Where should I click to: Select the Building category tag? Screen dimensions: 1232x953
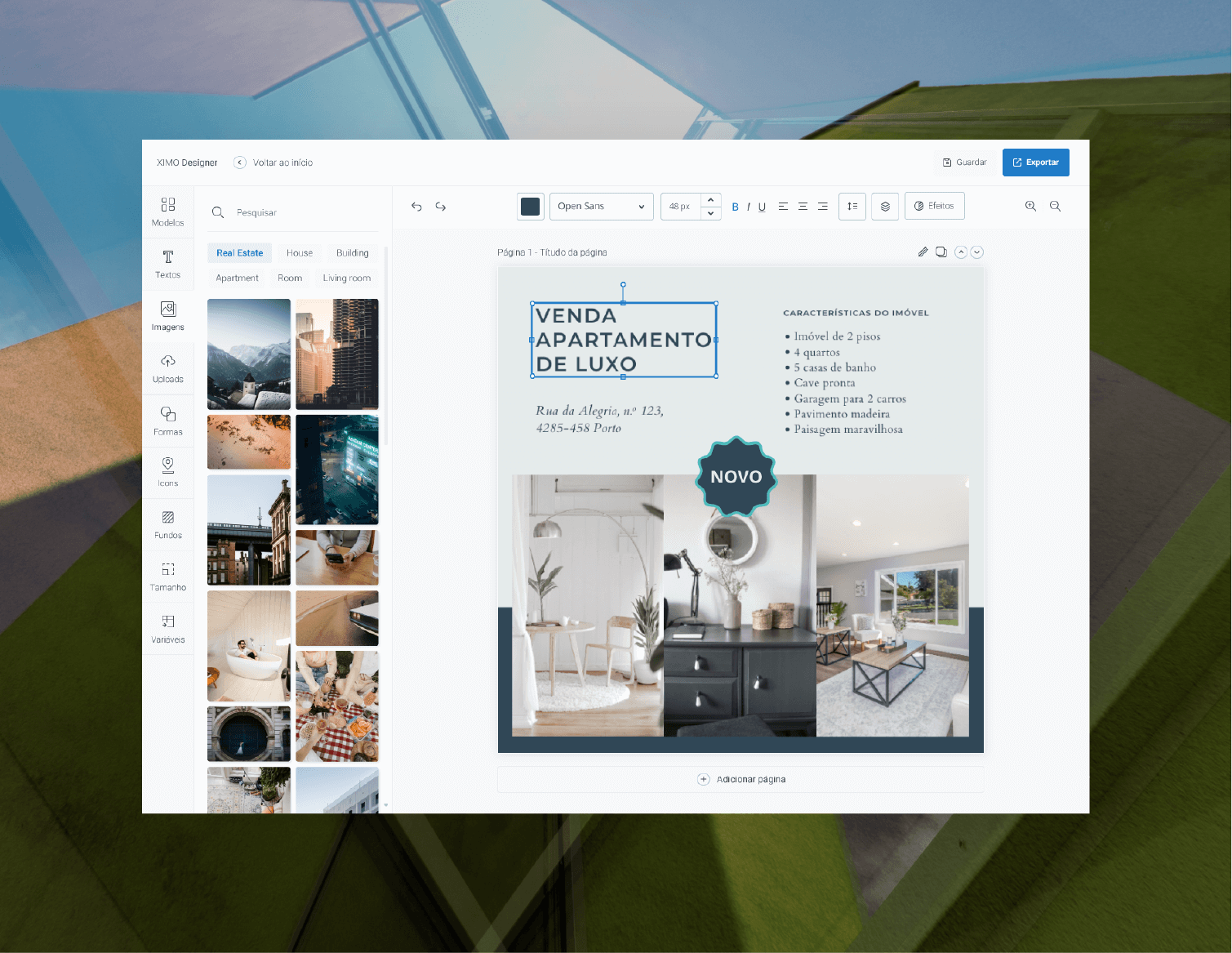(x=352, y=253)
